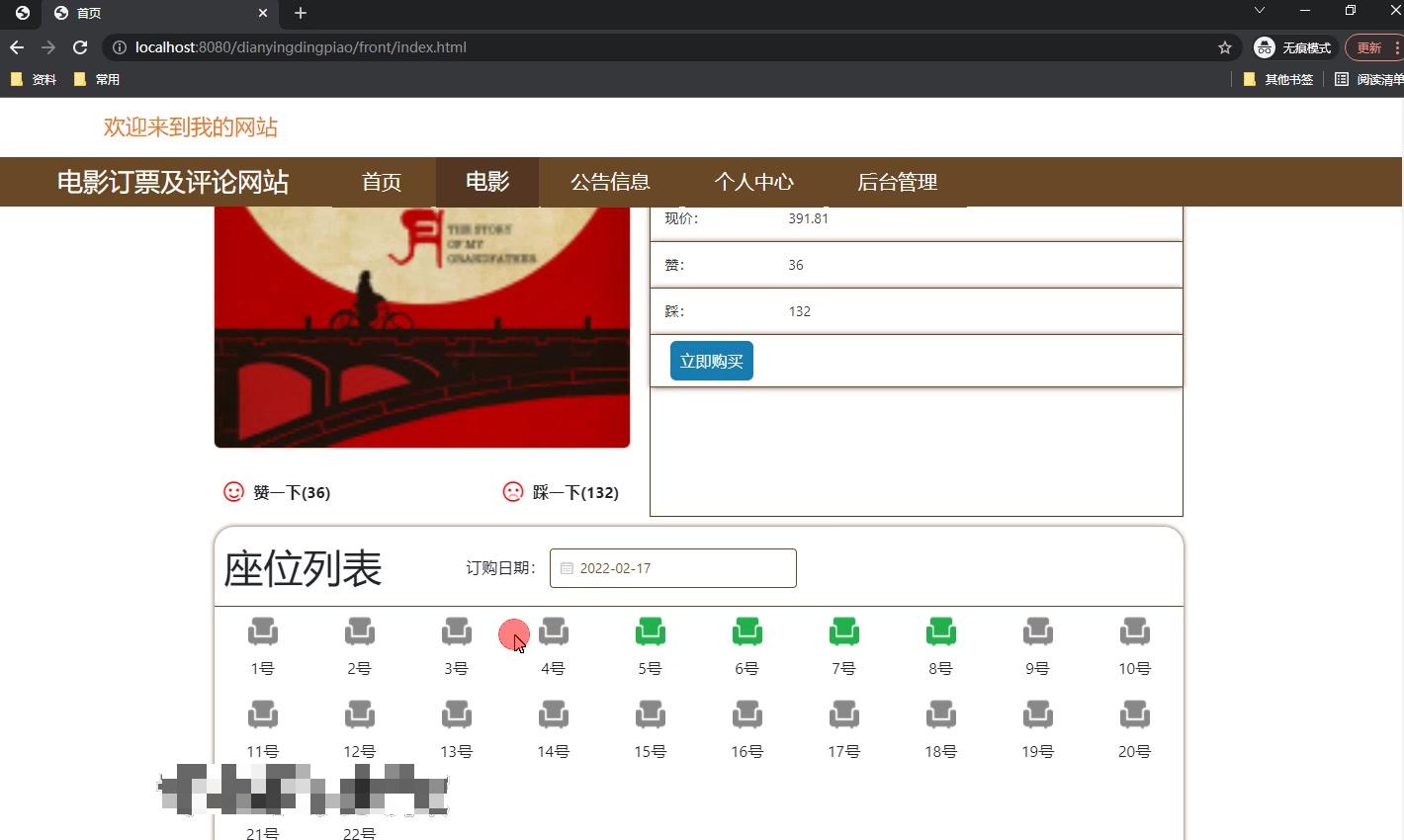
Task: Select seat 1号 icon
Action: 262,631
